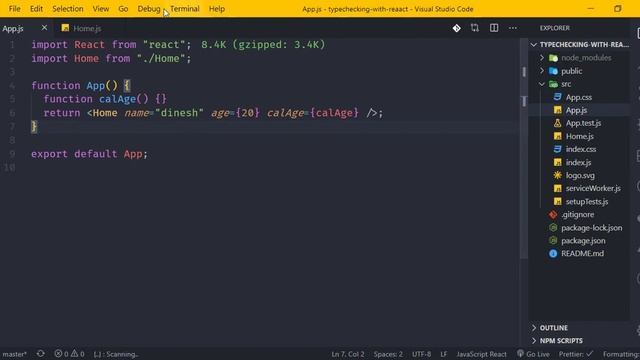Viewport: 640px width, 360px height.
Task: Open setupTests.js file
Action: pos(587,202)
